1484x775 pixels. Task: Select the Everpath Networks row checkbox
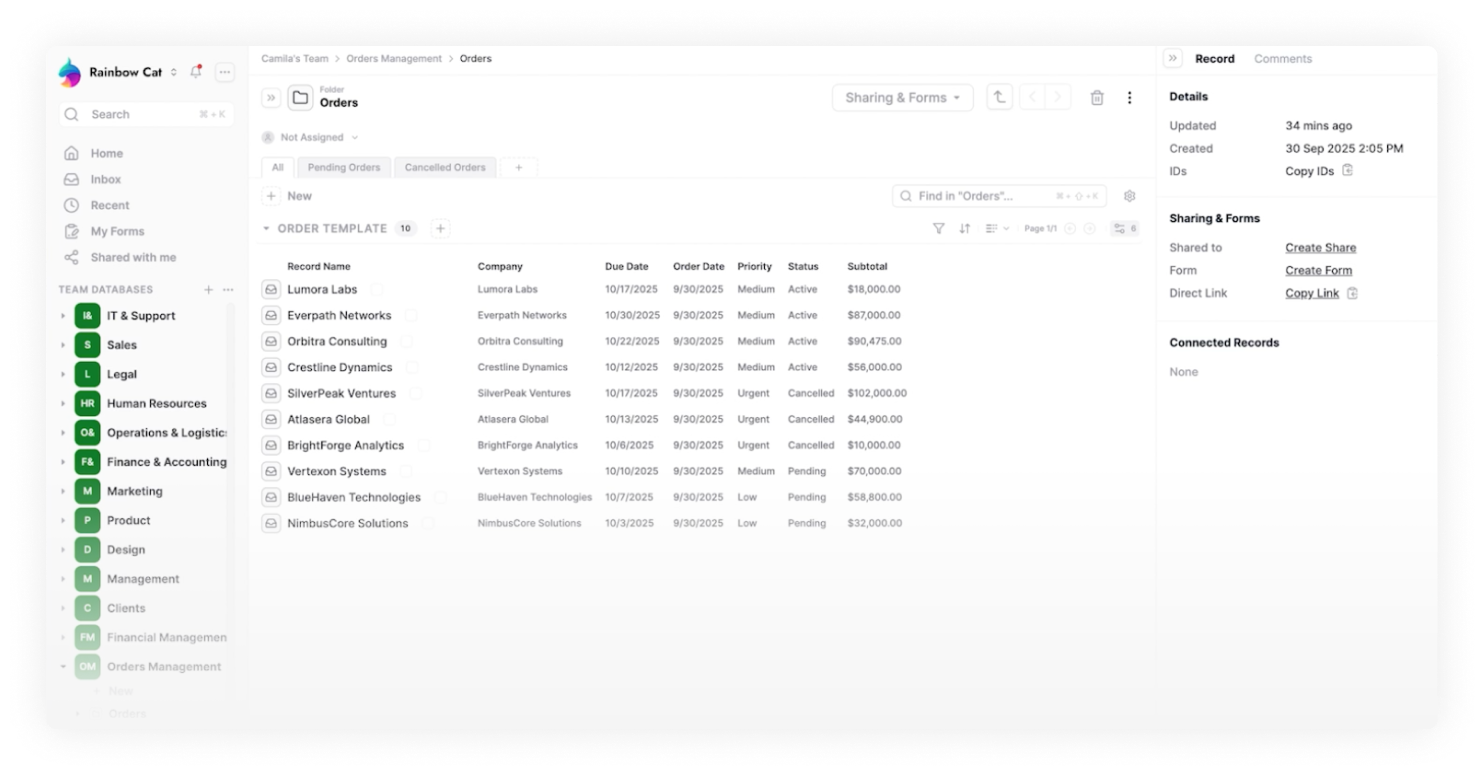point(411,315)
